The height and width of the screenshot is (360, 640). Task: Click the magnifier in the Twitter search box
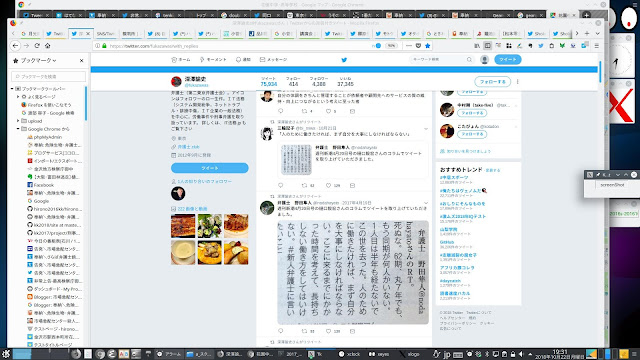coord(469,60)
